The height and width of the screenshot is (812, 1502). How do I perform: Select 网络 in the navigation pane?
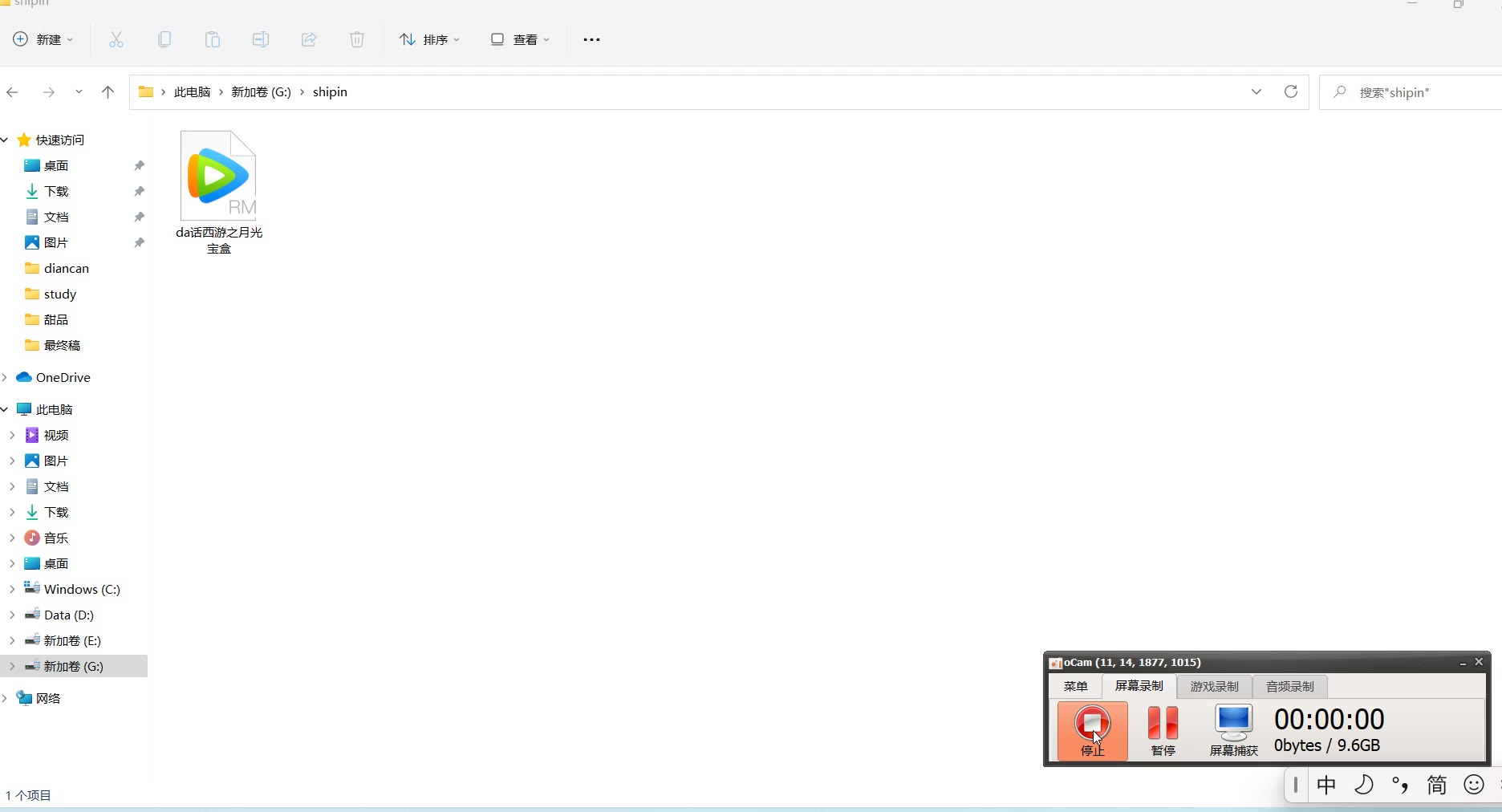pos(48,698)
